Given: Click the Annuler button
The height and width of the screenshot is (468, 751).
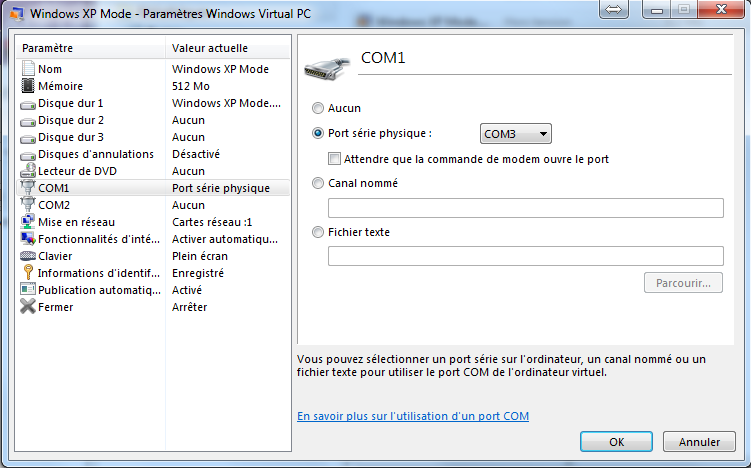Looking at the screenshot, I should point(699,441).
